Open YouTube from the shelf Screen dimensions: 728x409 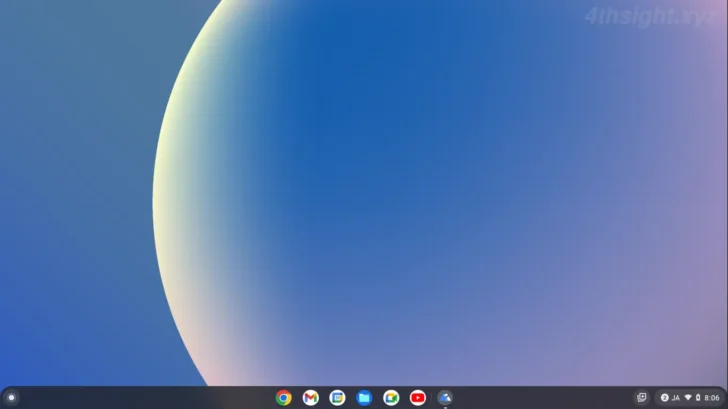(418, 398)
